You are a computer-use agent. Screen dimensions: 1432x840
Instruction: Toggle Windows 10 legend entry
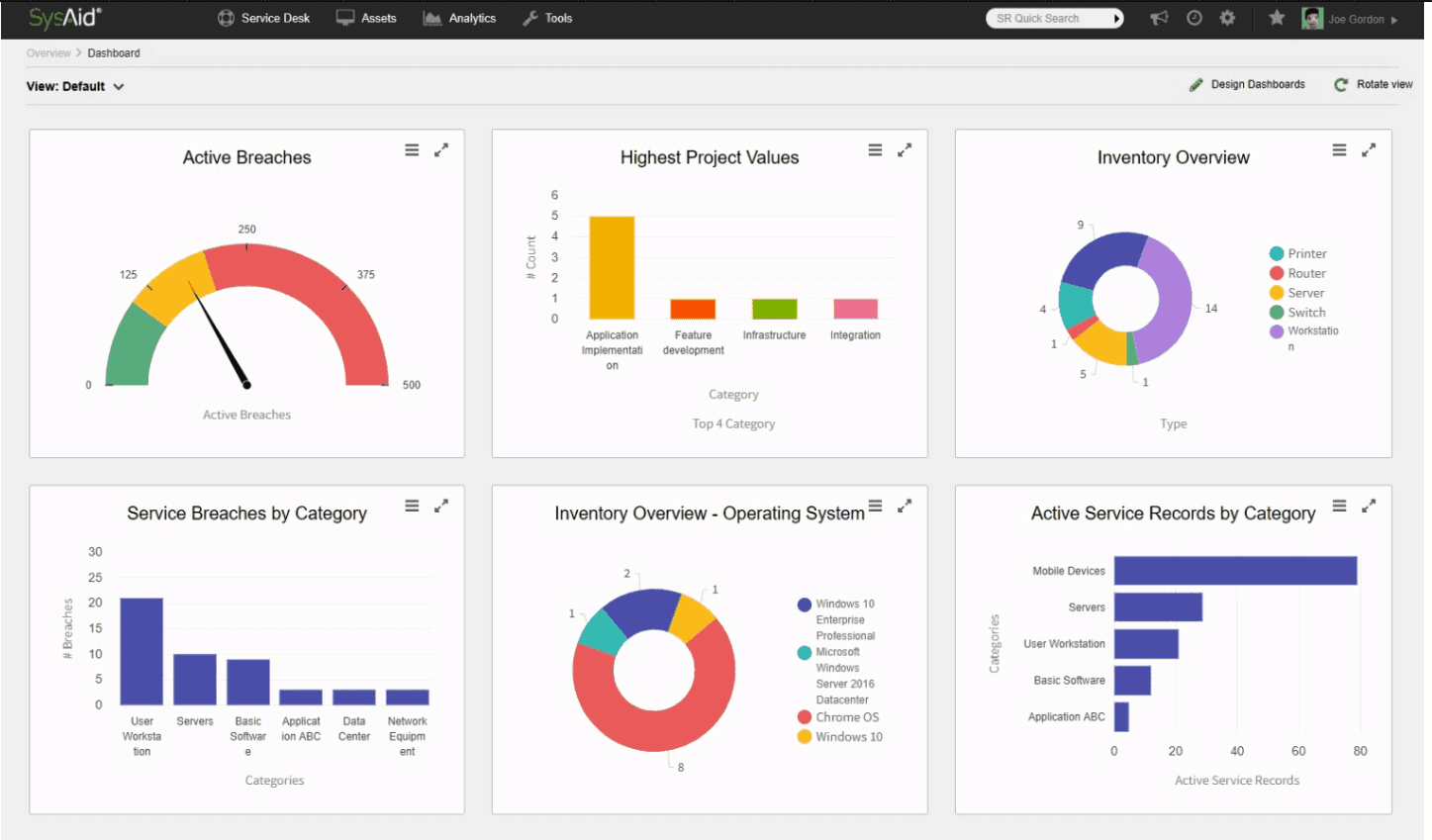840,737
